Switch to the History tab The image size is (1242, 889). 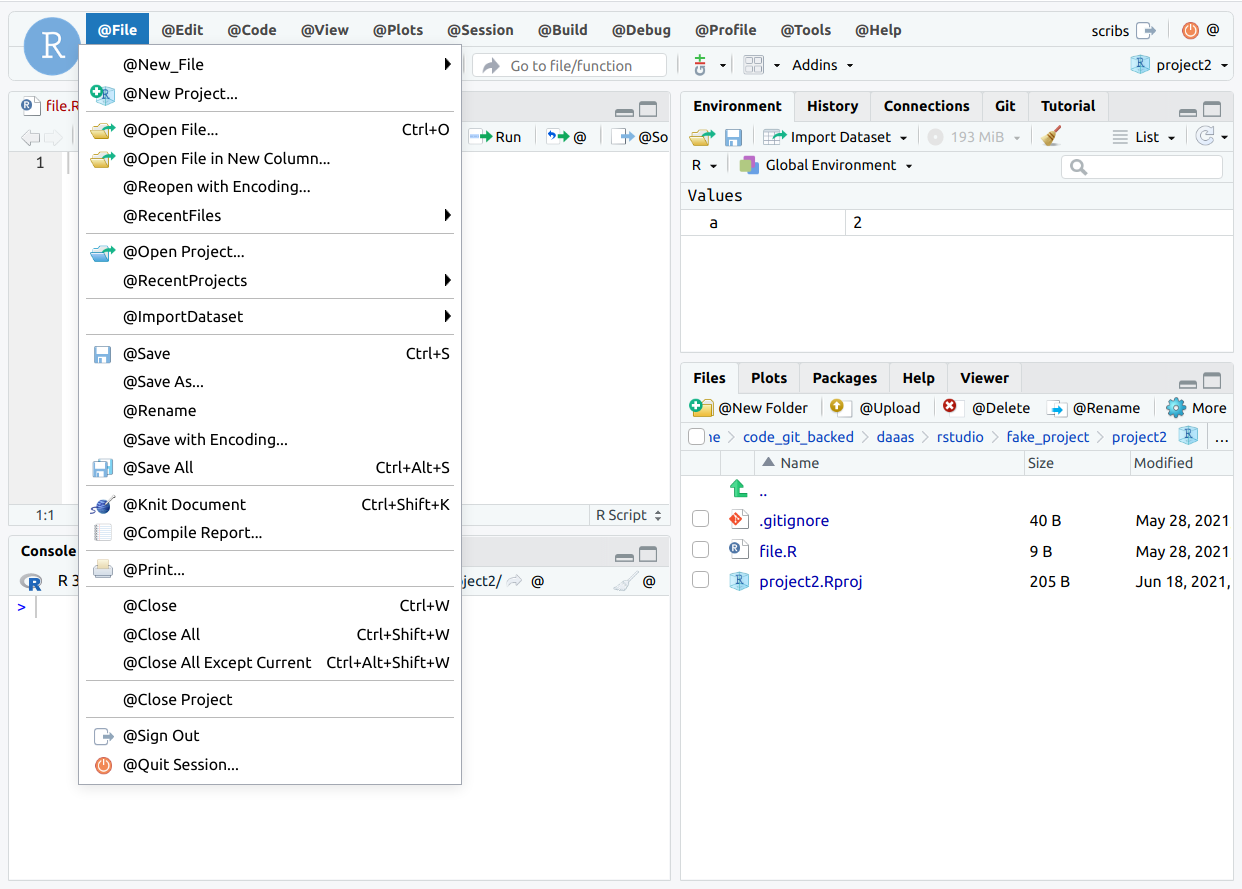[832, 106]
